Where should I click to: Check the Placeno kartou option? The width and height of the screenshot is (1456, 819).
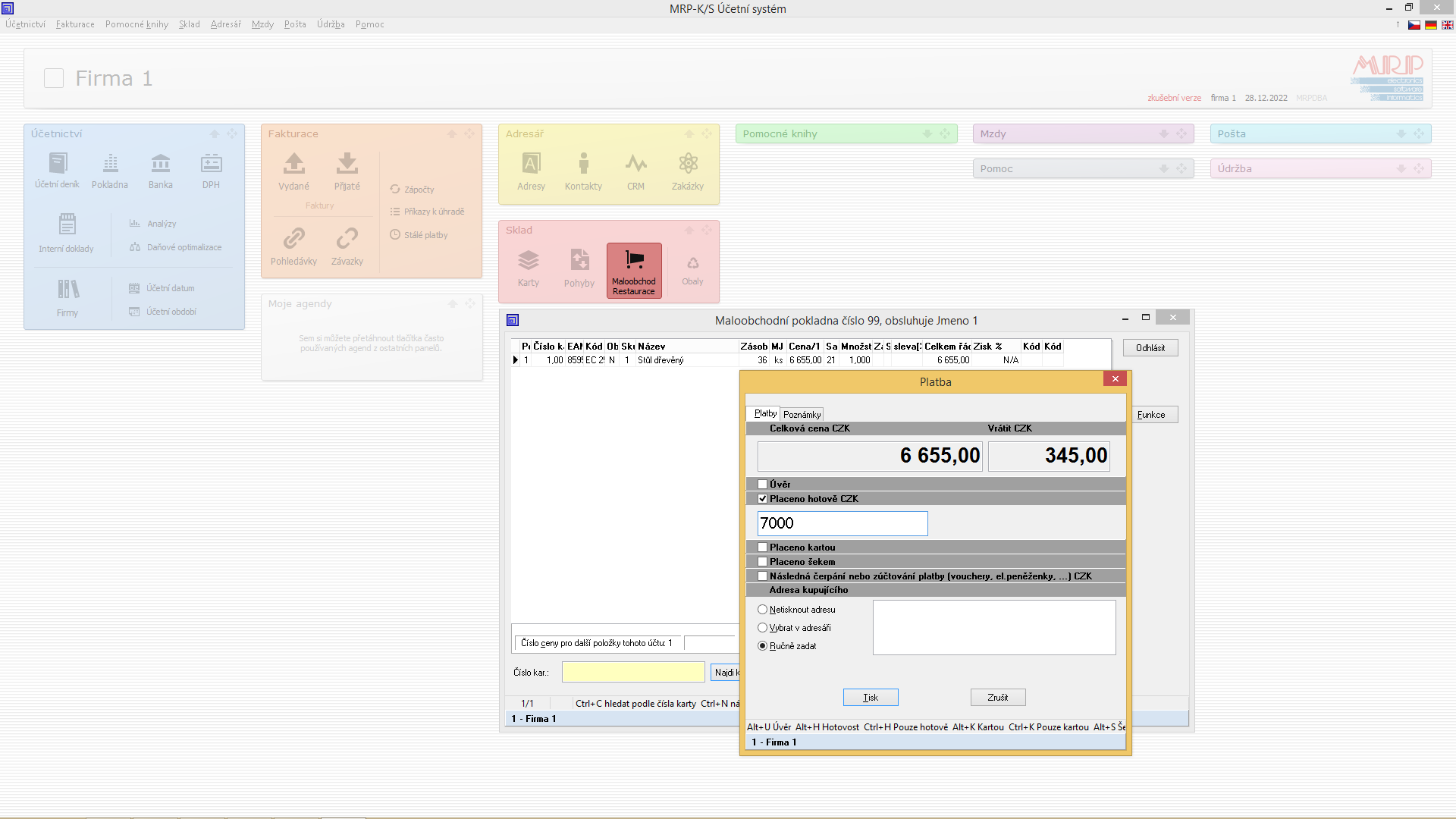coord(763,547)
